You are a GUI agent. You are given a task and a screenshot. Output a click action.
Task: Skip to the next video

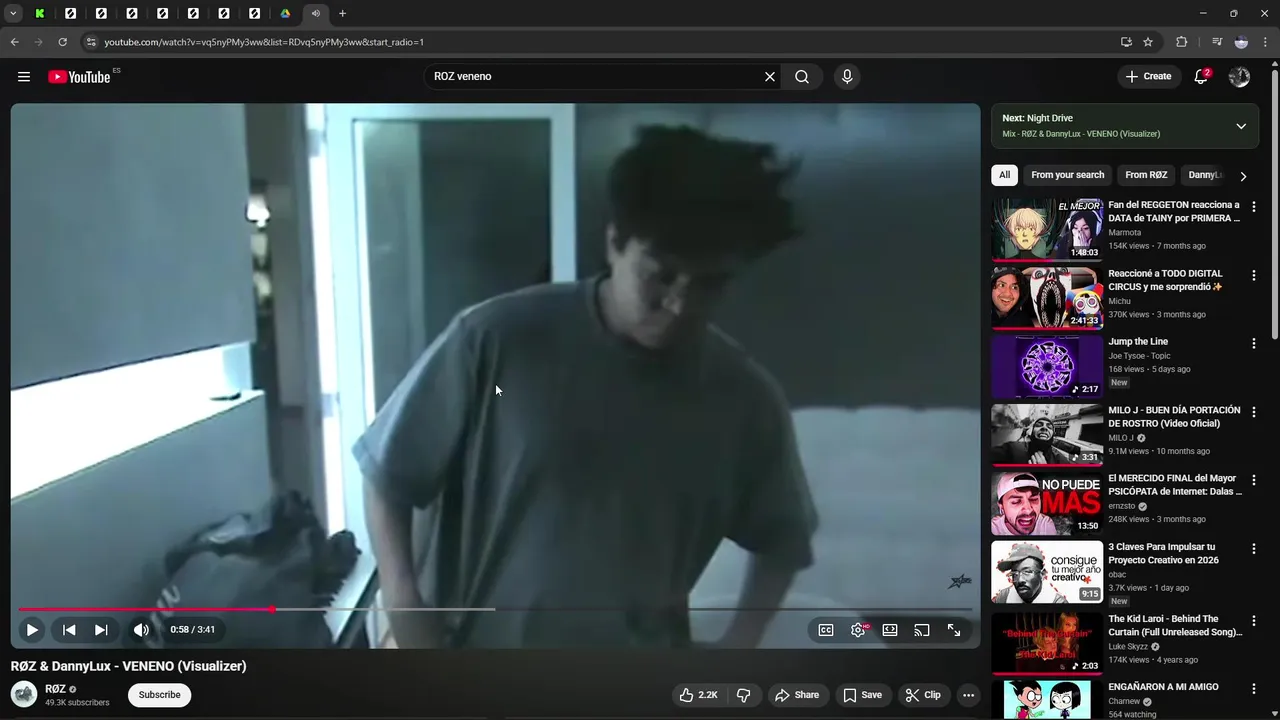click(x=101, y=630)
